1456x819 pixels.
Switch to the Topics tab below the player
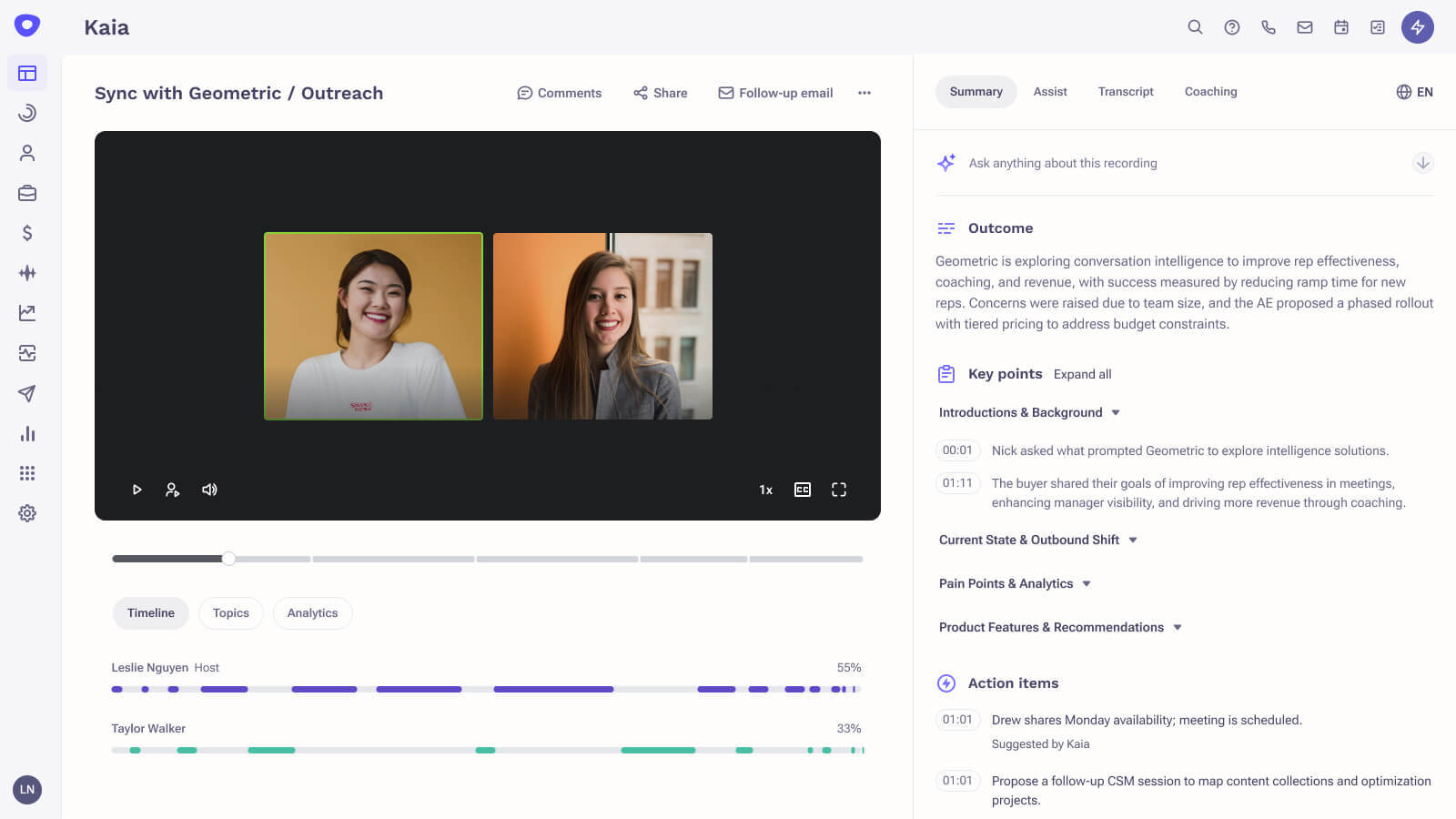[230, 613]
